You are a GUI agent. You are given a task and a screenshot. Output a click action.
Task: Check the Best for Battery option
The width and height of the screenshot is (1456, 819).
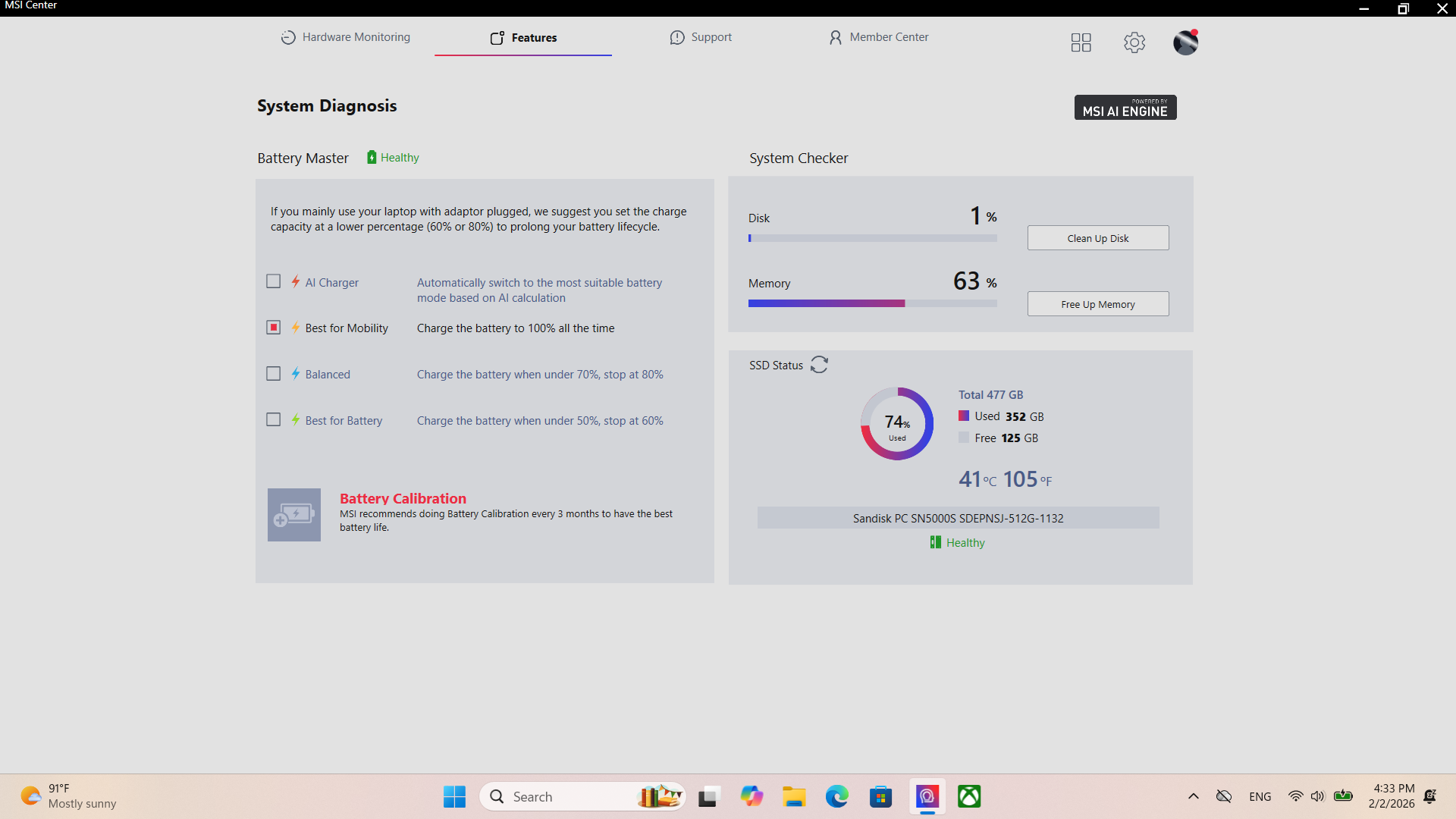click(x=274, y=420)
